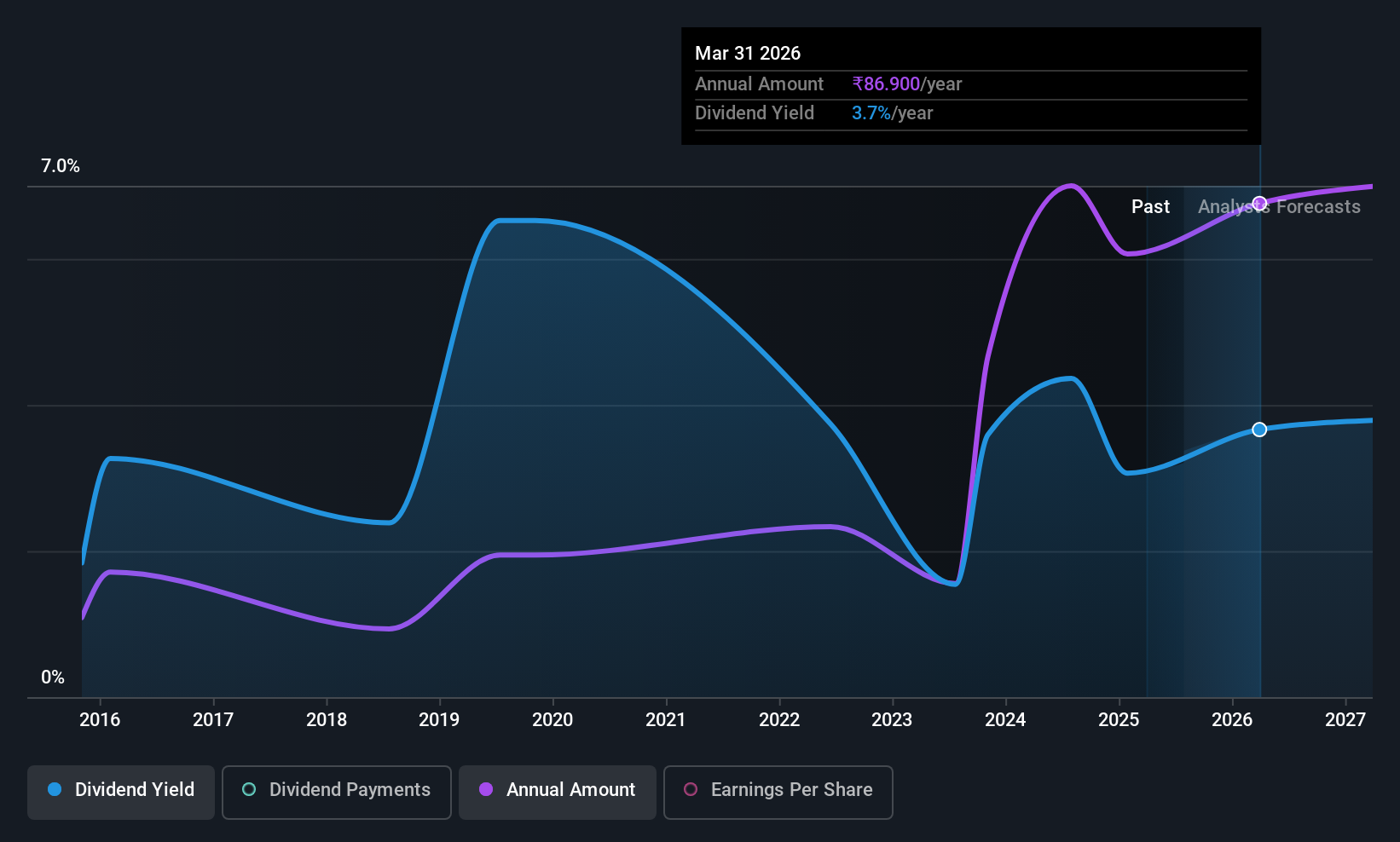The height and width of the screenshot is (842, 1400).
Task: Click the 2019 x-axis label
Action: click(x=439, y=720)
